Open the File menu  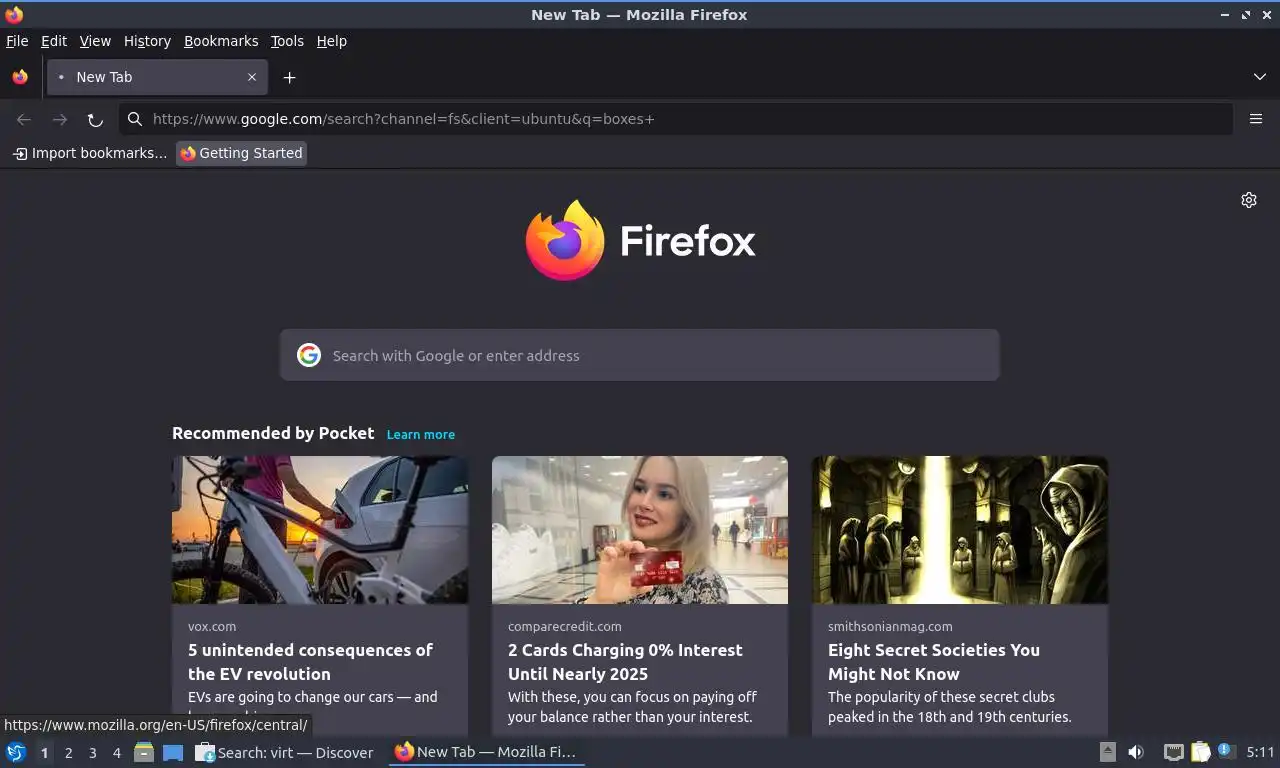pyautogui.click(x=17, y=41)
